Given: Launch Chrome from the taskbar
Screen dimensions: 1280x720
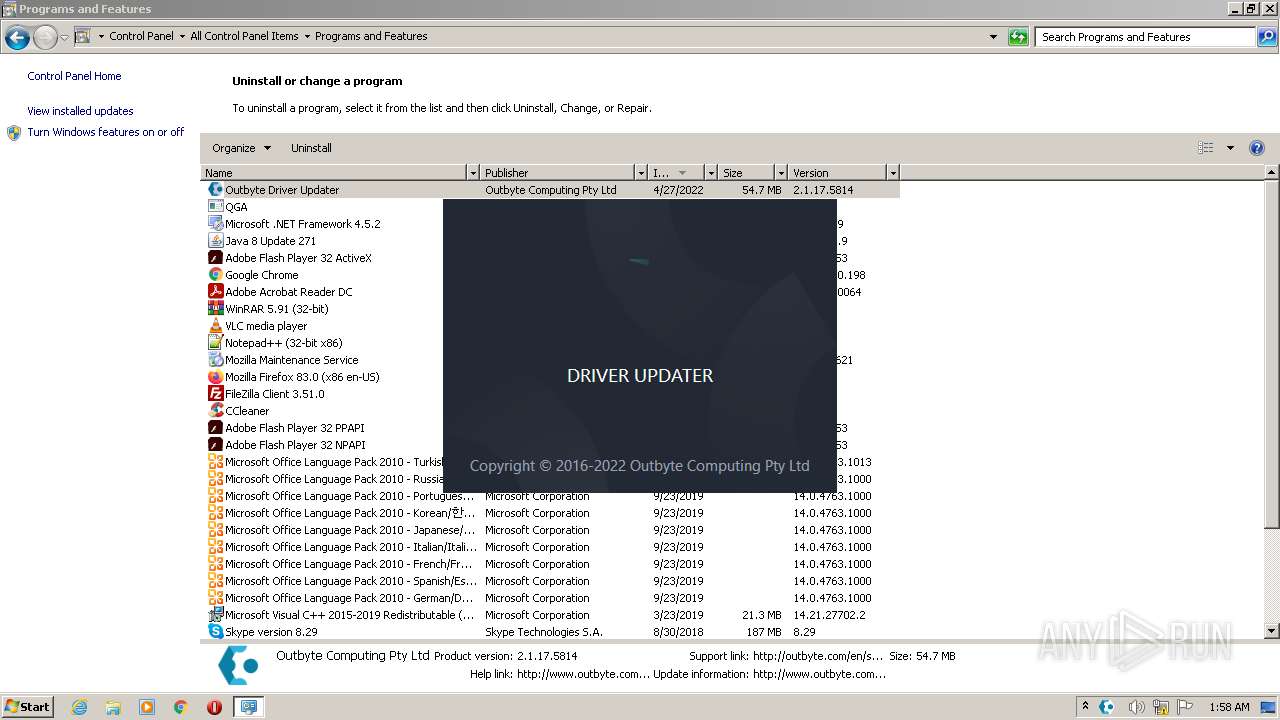Looking at the screenshot, I should [181, 707].
